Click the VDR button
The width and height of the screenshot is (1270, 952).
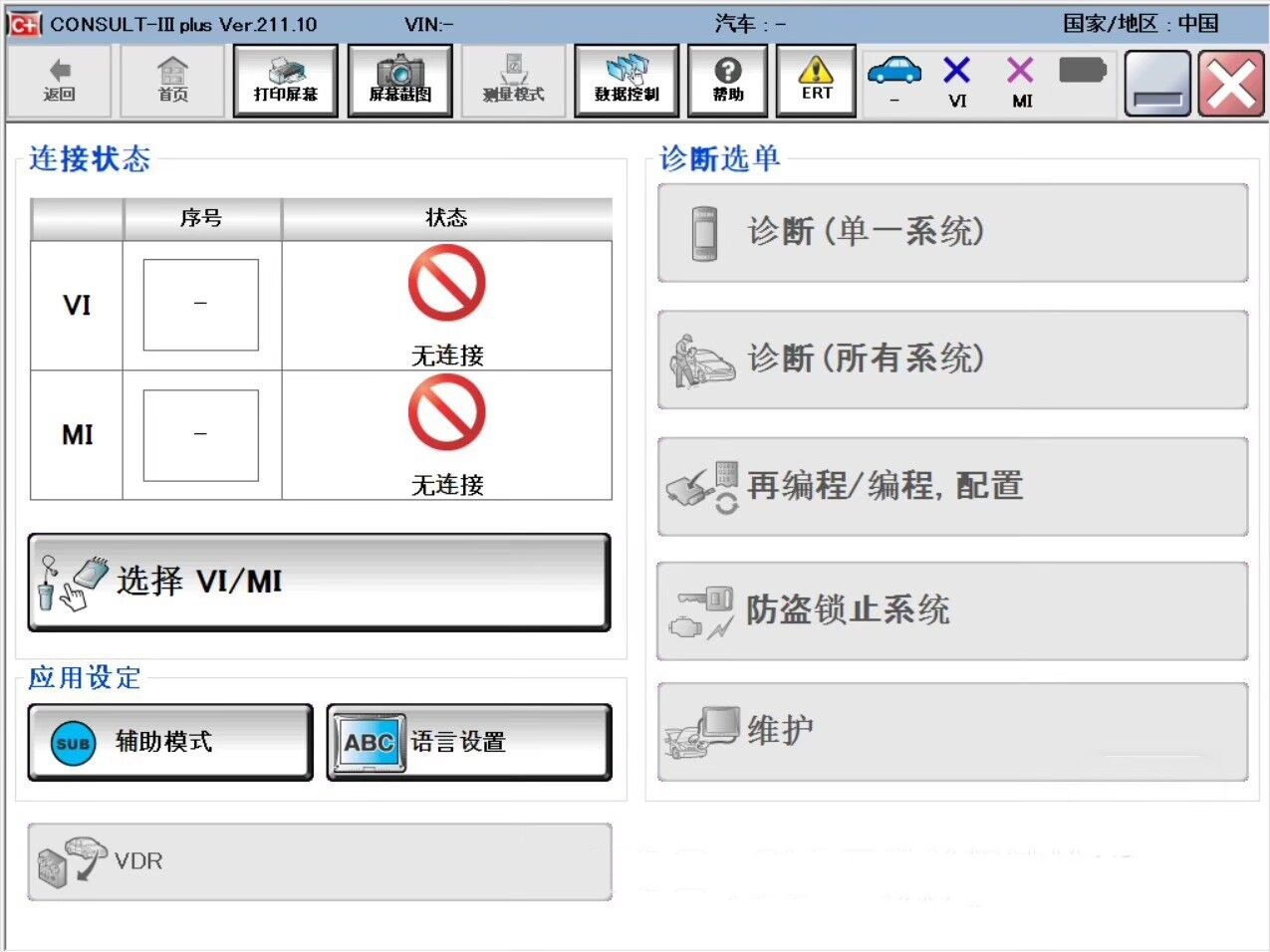[319, 861]
